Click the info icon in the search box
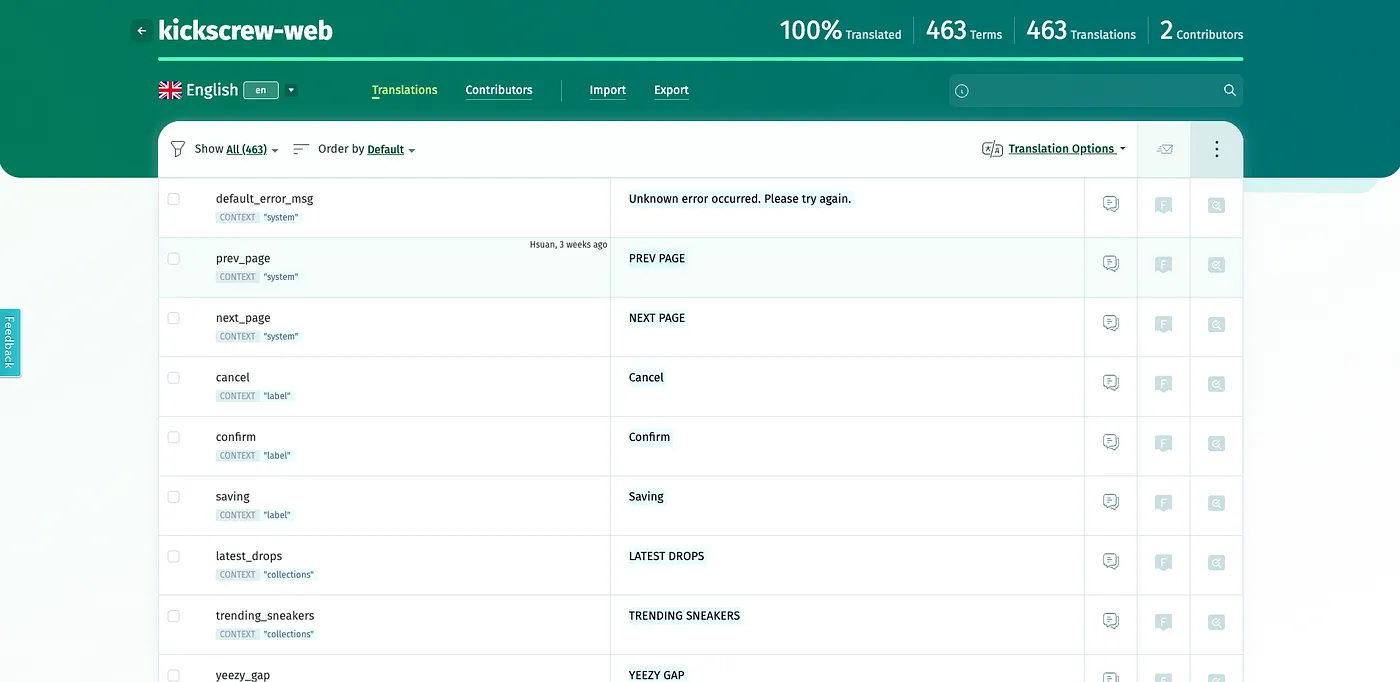 click(x=962, y=91)
